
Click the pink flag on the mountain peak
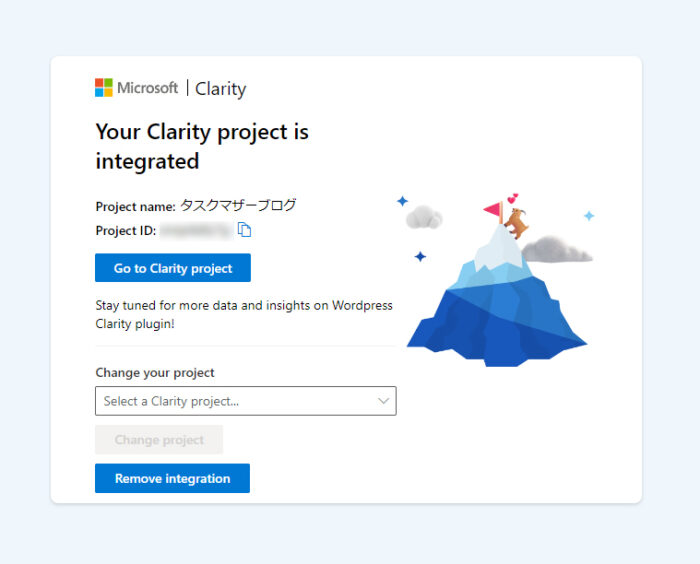[x=493, y=210]
